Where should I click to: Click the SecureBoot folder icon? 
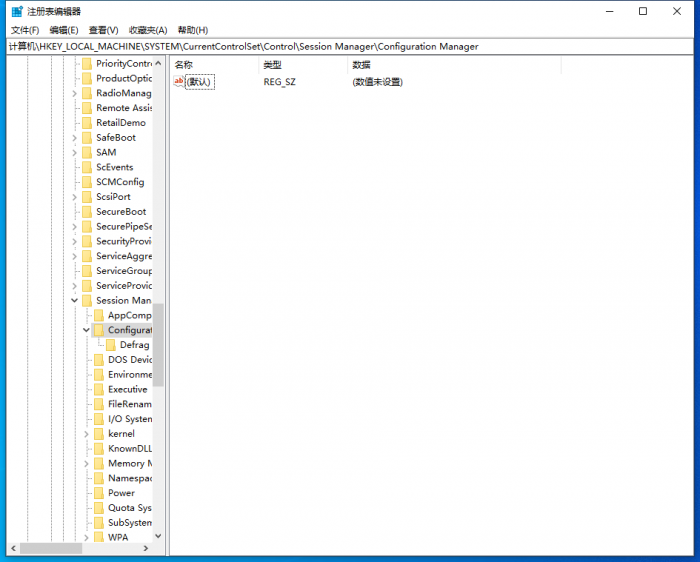click(x=87, y=212)
